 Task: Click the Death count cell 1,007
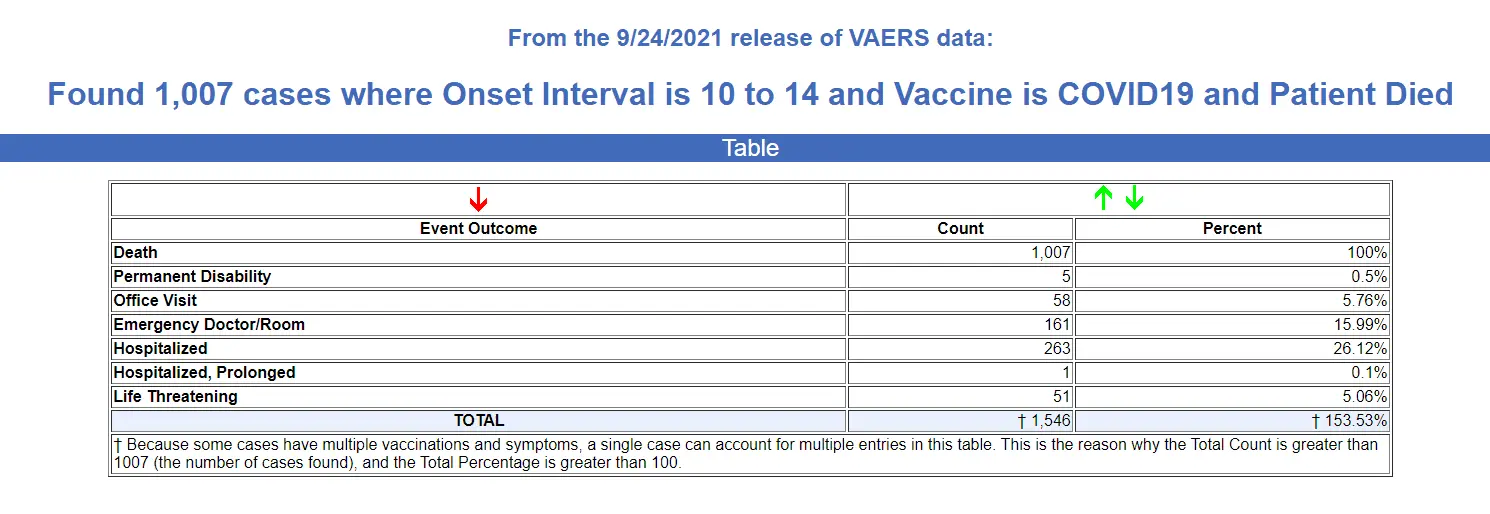(x=1050, y=253)
